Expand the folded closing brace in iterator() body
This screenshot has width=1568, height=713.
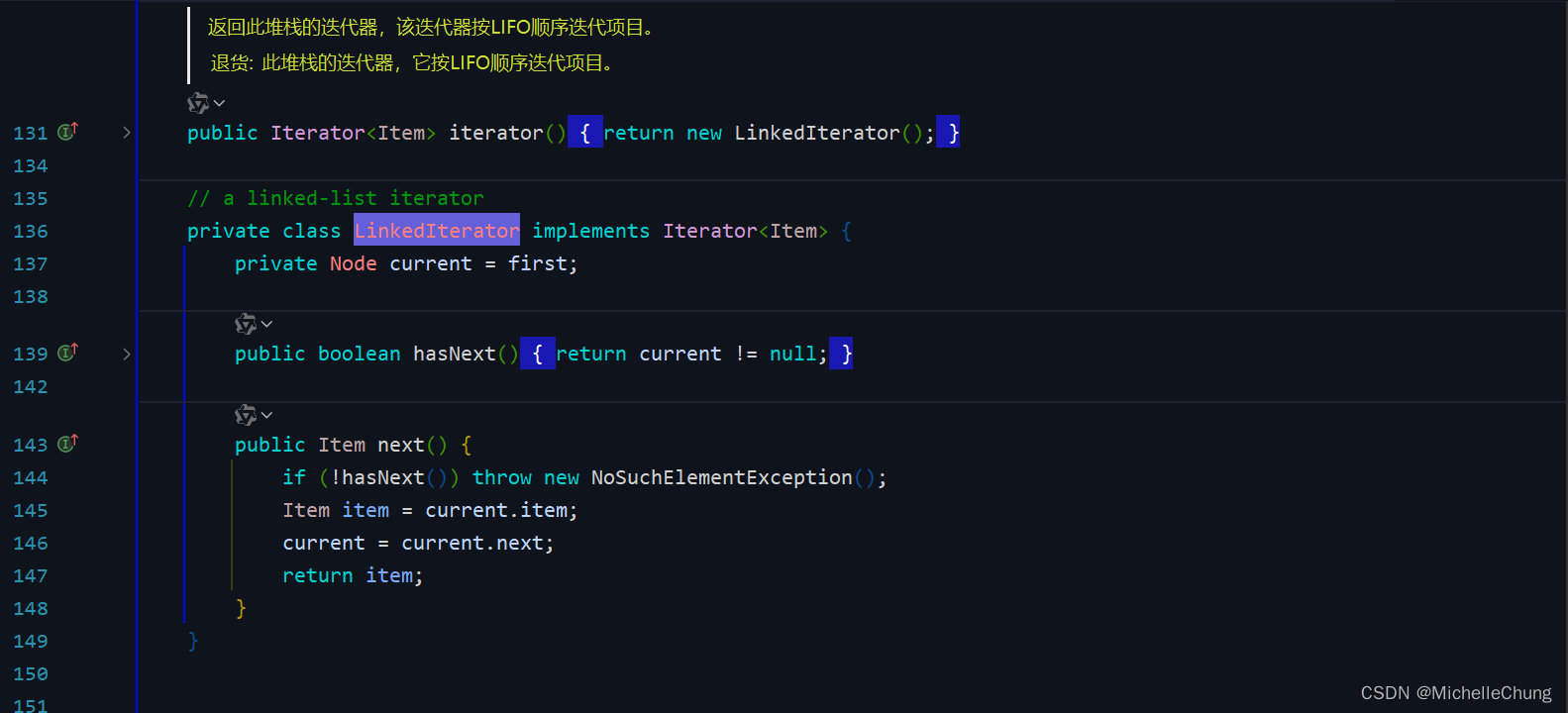949,133
